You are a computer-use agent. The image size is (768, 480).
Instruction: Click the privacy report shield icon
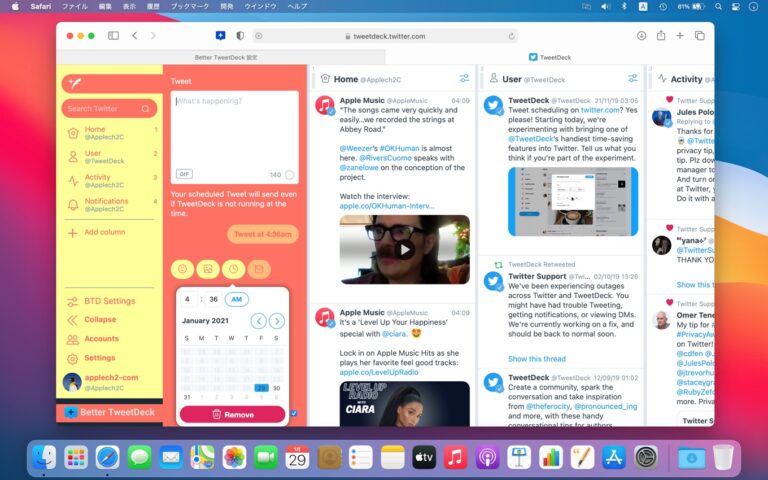pos(240,36)
